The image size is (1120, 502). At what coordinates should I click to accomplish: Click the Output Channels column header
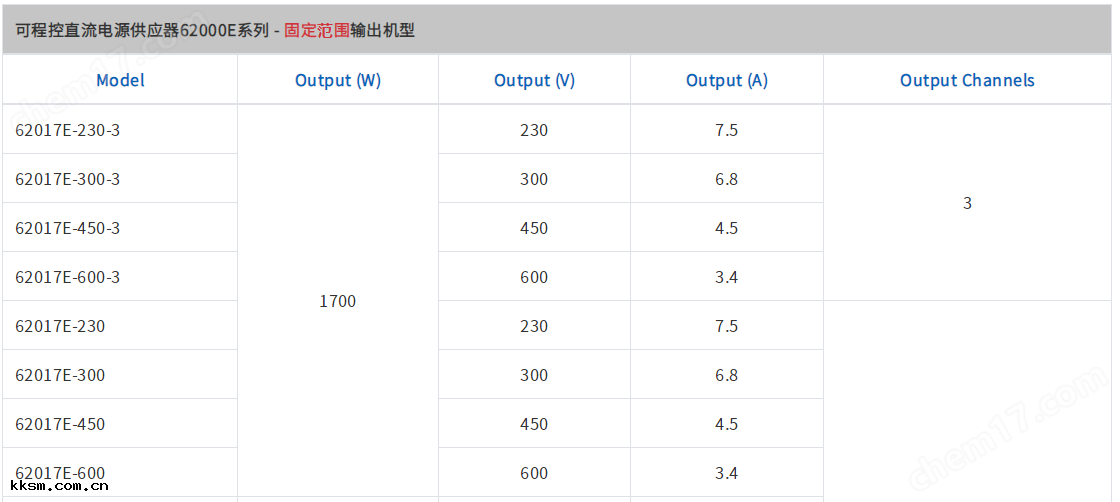pyautogui.click(x=967, y=80)
